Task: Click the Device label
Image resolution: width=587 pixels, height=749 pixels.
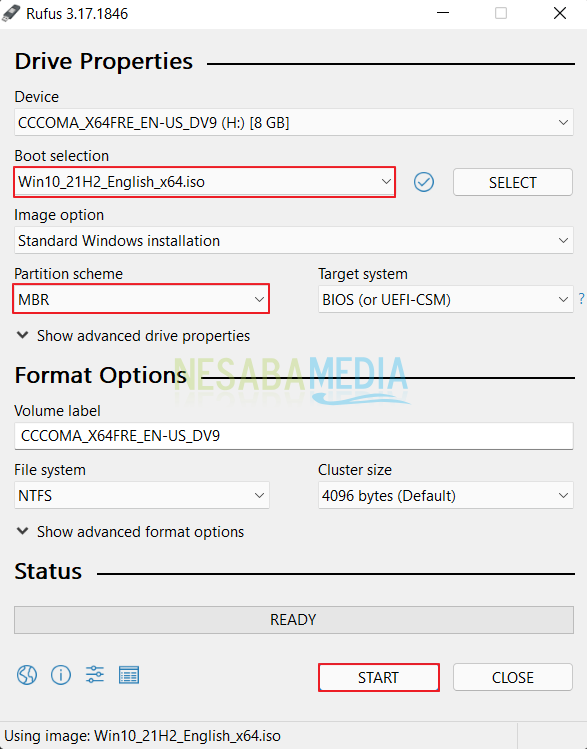Action: [37, 97]
